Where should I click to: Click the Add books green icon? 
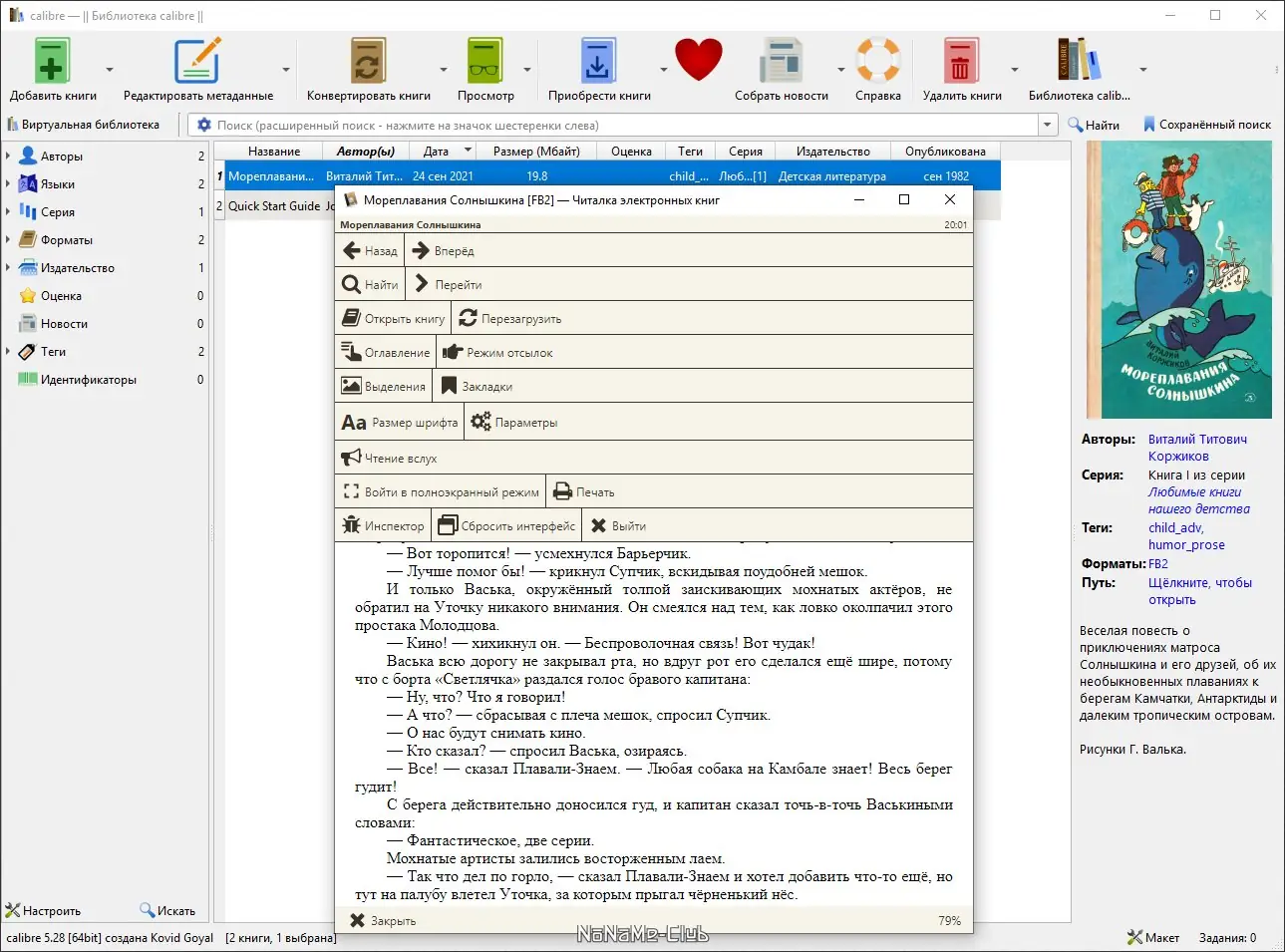click(x=52, y=61)
